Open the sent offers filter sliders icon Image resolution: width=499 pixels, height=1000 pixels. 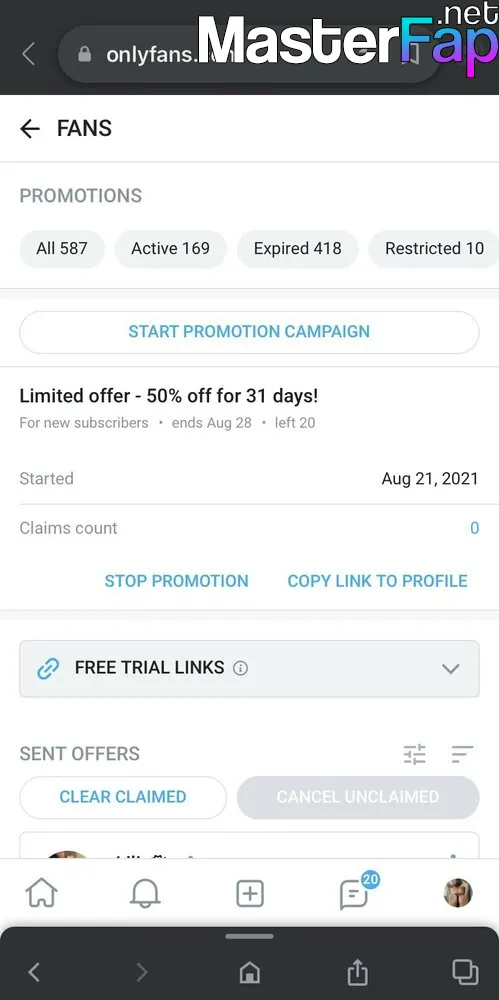(415, 754)
